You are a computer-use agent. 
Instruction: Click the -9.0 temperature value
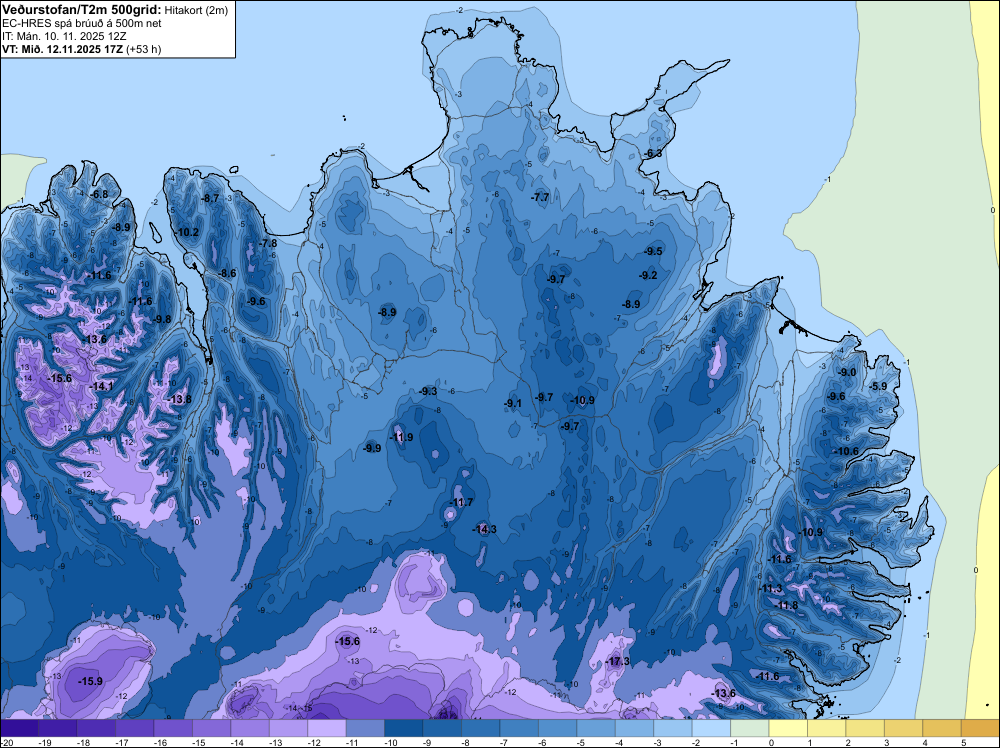point(848,372)
